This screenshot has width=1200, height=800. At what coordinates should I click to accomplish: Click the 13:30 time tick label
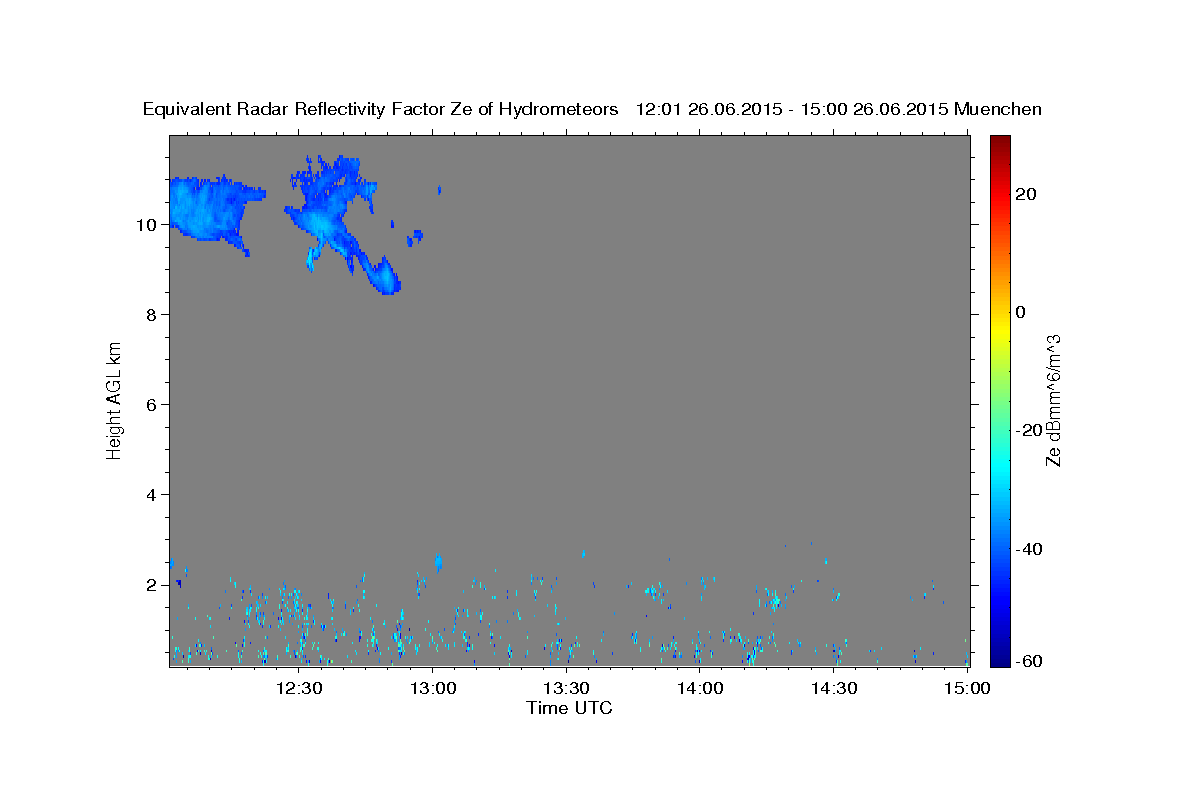[566, 688]
